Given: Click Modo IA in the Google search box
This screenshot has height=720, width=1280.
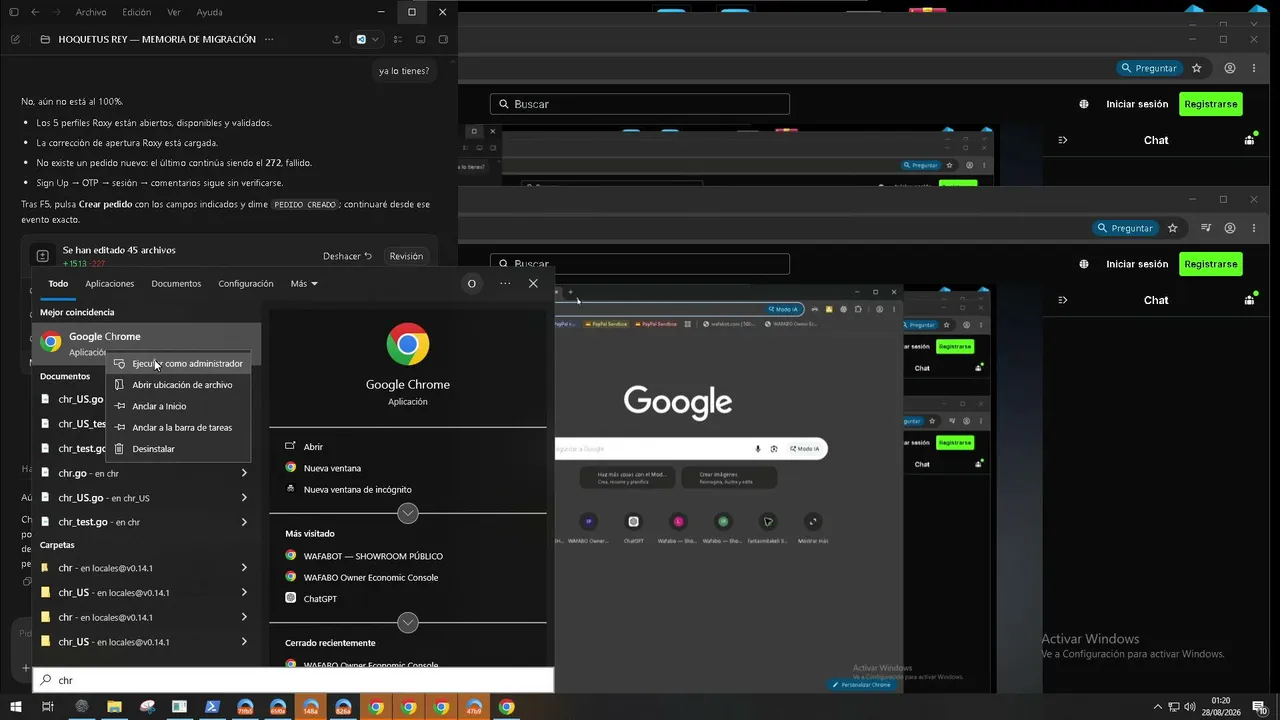Looking at the screenshot, I should point(804,449).
